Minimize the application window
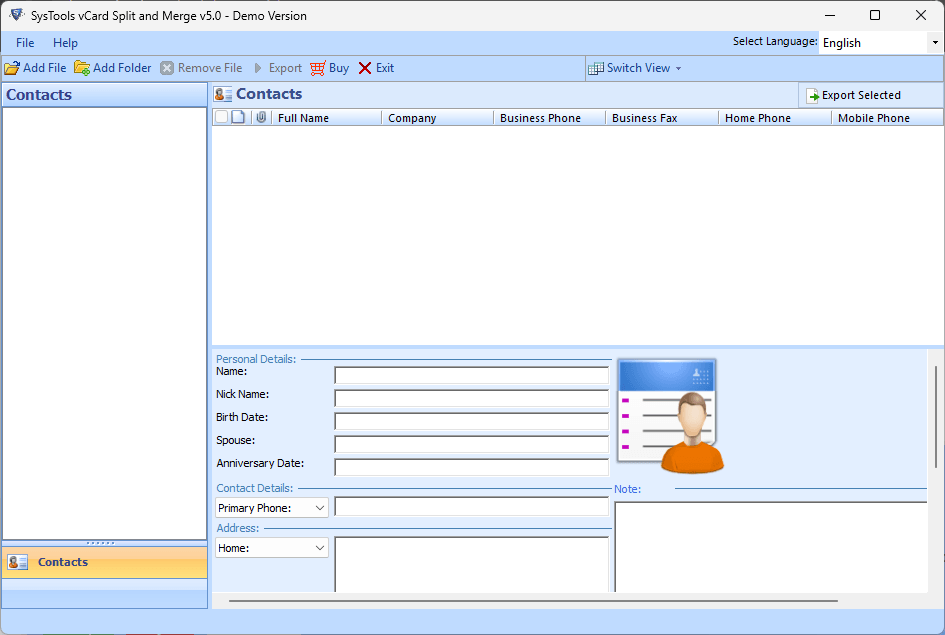 coord(830,16)
